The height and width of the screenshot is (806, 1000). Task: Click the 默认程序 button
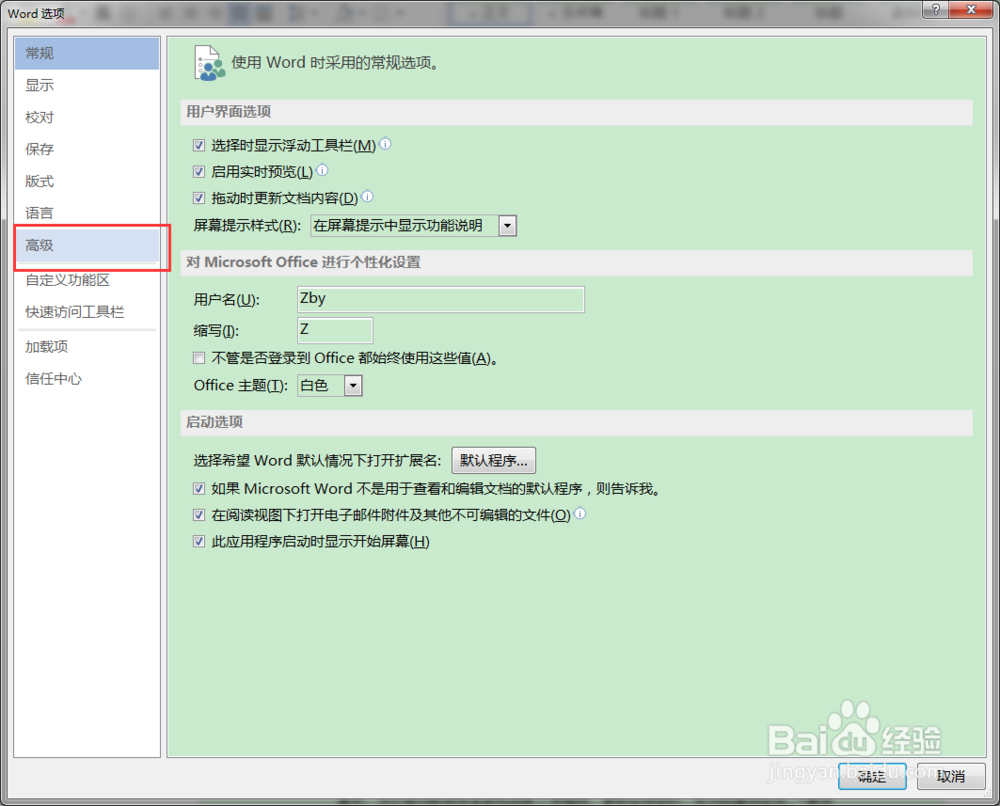coord(494,460)
